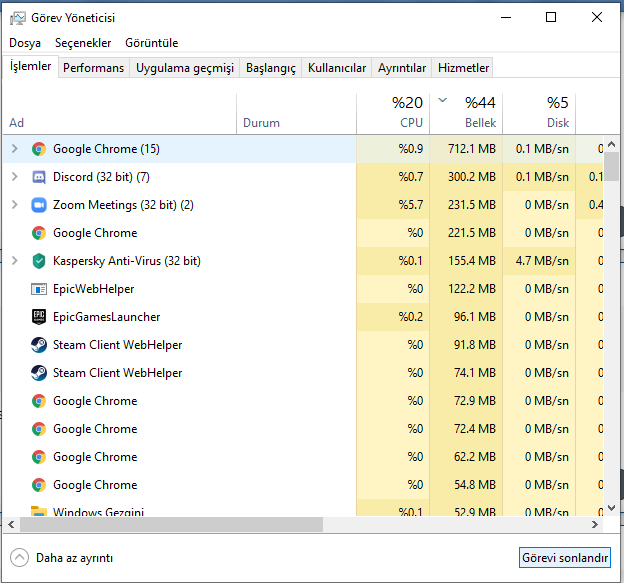Click the EpicGamesLauncher icon
624x583 pixels.
coord(39,317)
